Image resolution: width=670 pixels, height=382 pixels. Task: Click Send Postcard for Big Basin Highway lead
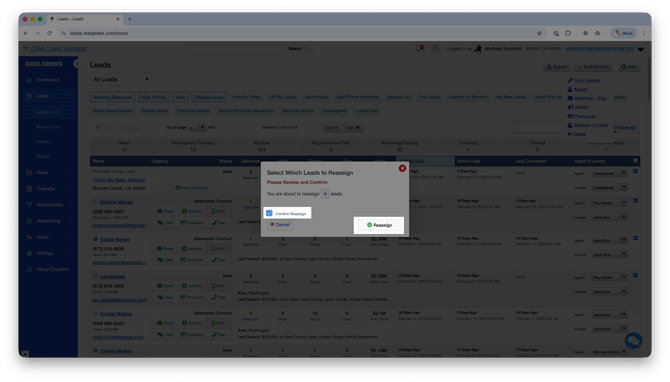tap(191, 188)
